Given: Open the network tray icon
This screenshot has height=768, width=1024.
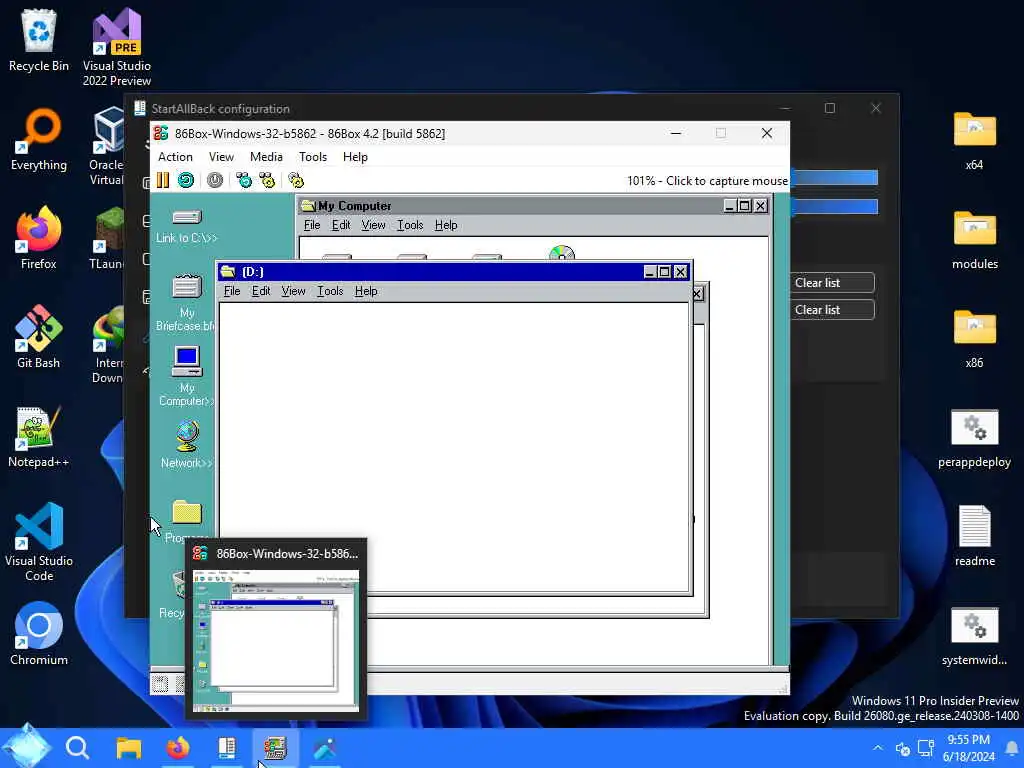Looking at the screenshot, I should [925, 748].
